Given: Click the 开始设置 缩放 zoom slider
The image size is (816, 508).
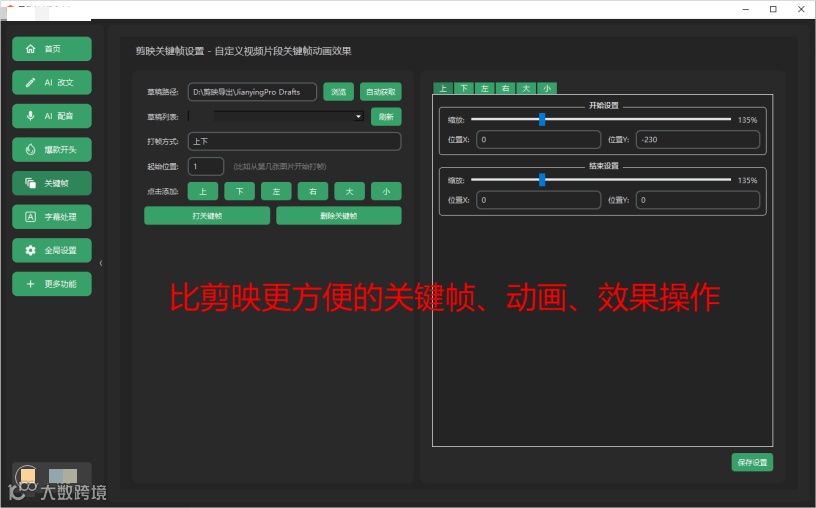Looking at the screenshot, I should coord(601,120).
